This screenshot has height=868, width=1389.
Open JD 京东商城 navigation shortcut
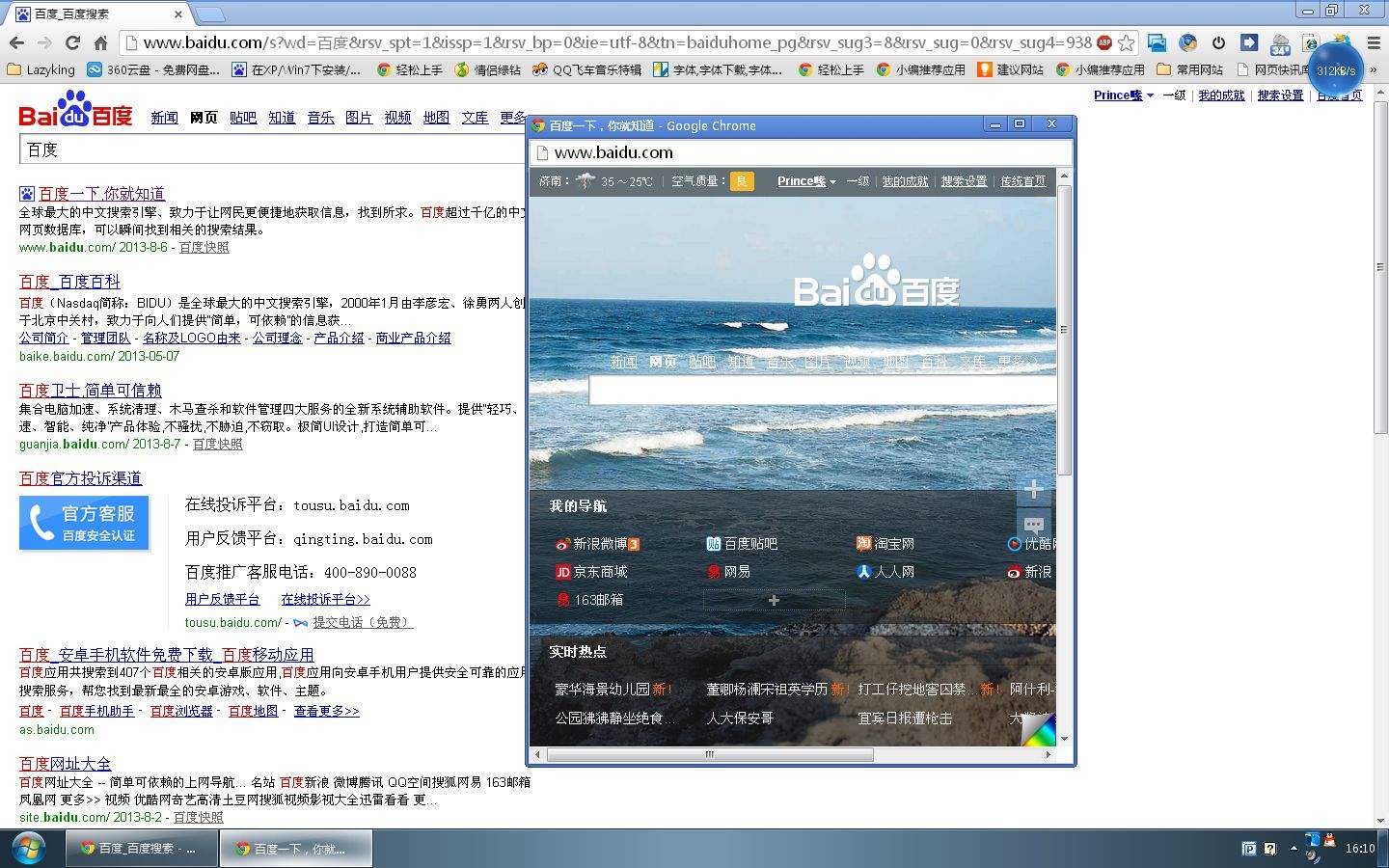(x=591, y=572)
